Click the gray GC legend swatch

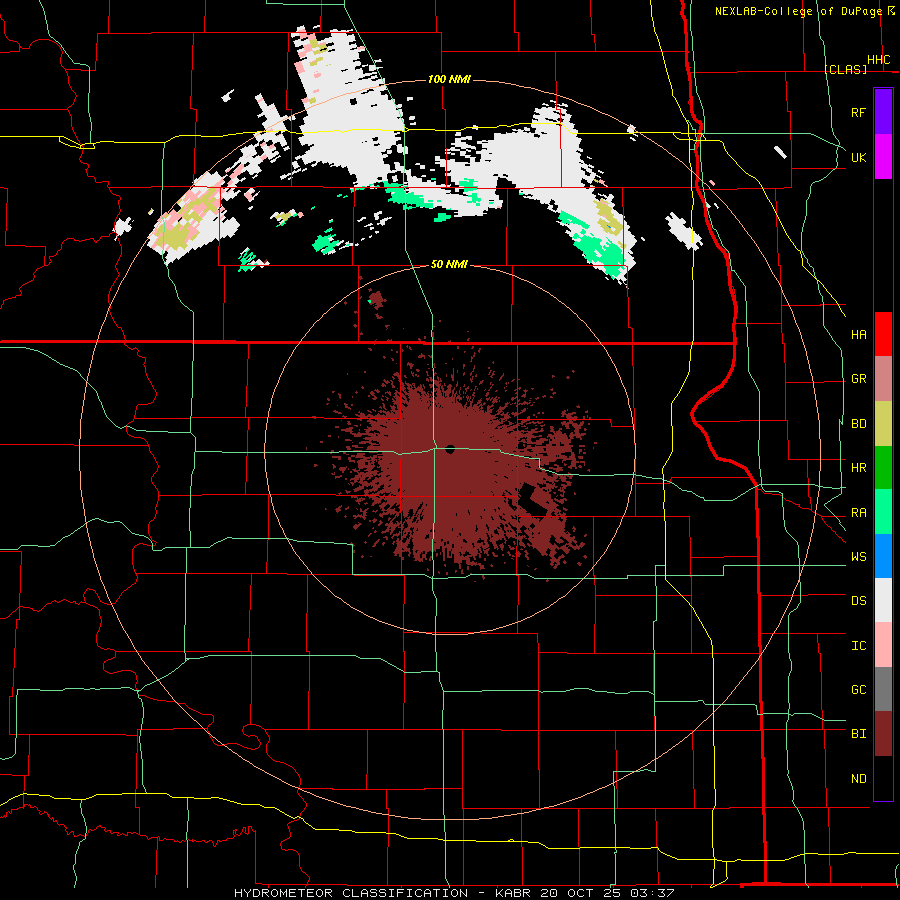pyautogui.click(x=883, y=689)
